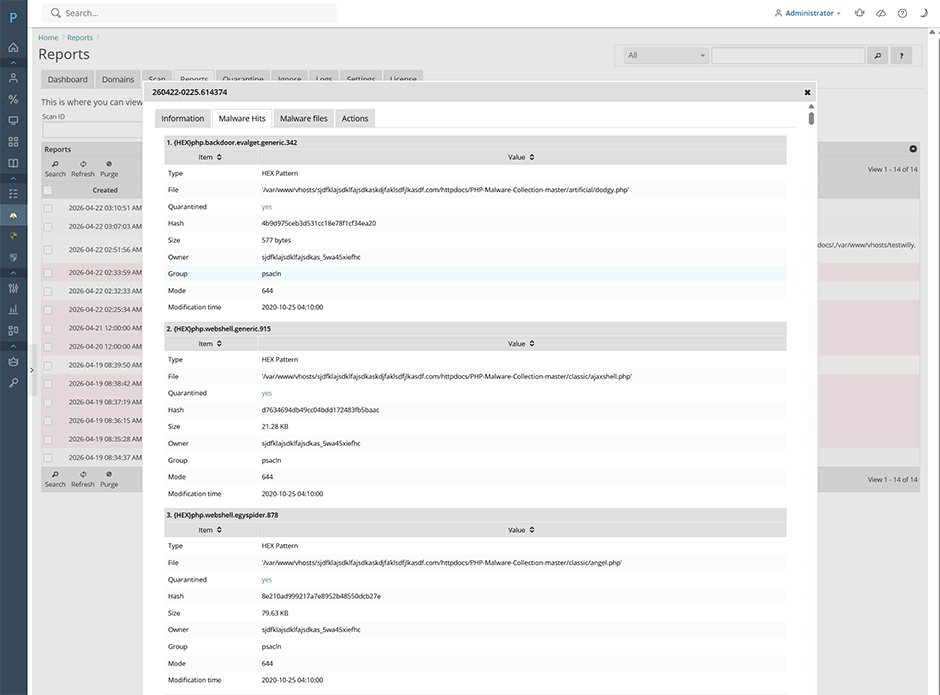Expand the Administrator account menu
This screenshot has height=695, width=940.
[808, 13]
